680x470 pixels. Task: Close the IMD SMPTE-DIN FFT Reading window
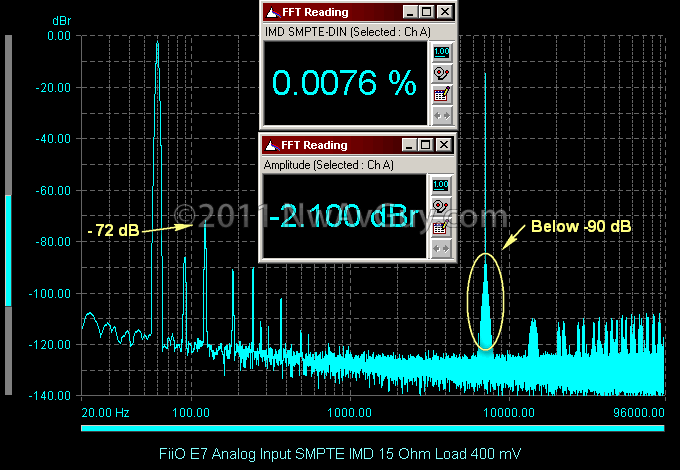(445, 12)
